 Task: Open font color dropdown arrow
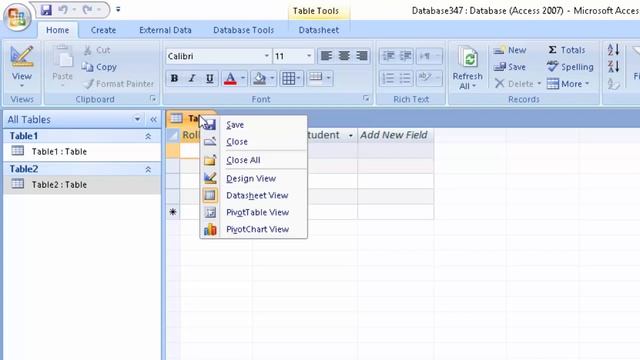243,78
